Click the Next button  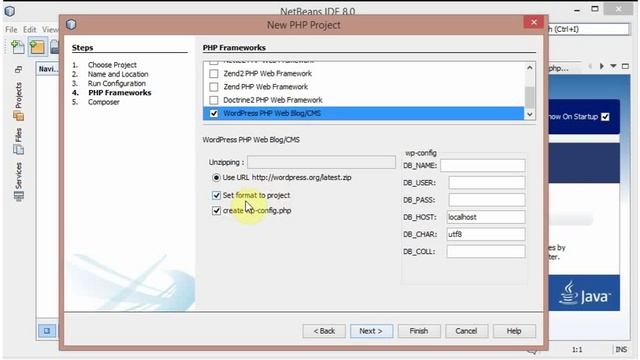tap(371, 331)
